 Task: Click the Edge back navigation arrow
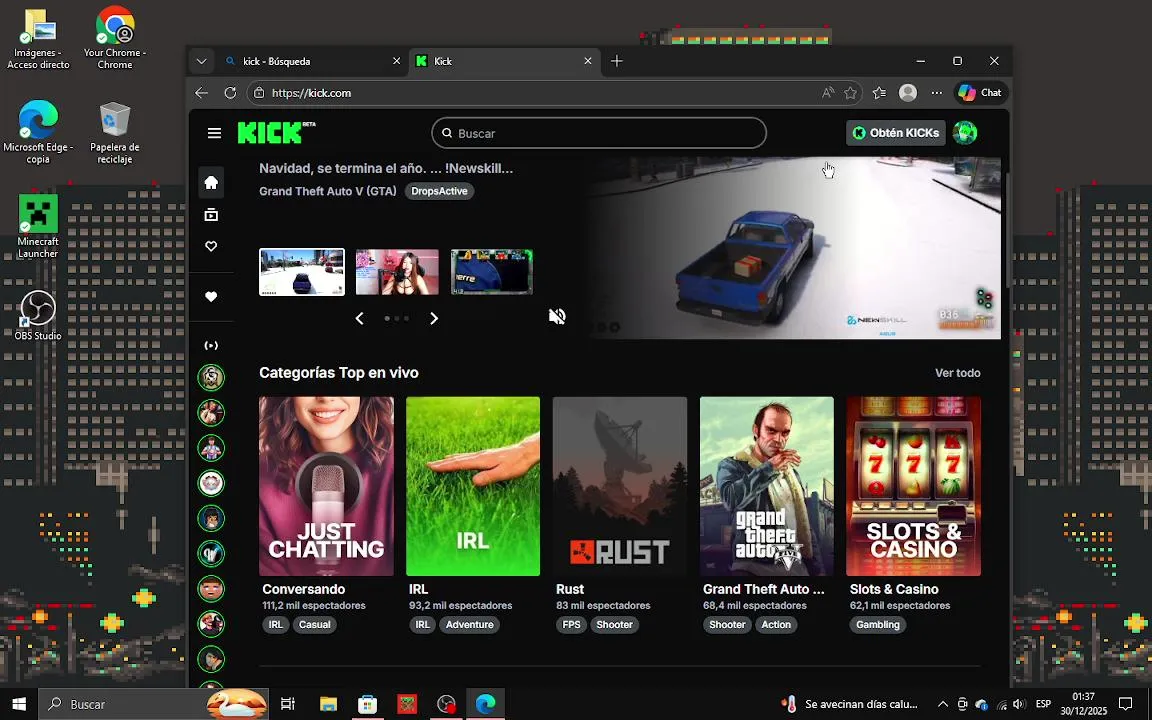tap(201, 93)
